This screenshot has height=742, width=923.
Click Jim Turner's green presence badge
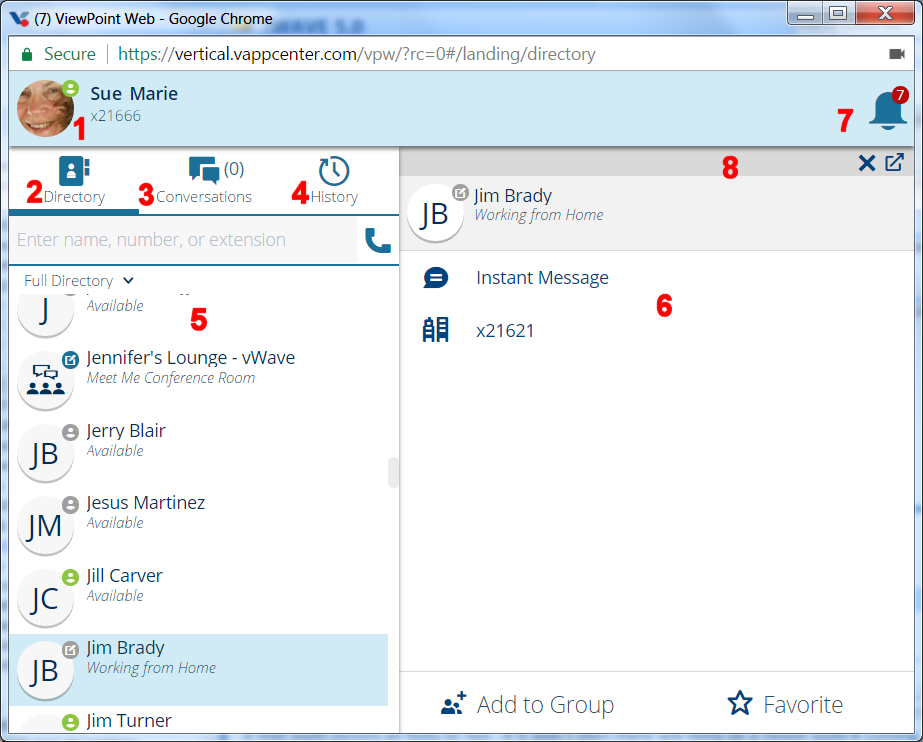71,722
